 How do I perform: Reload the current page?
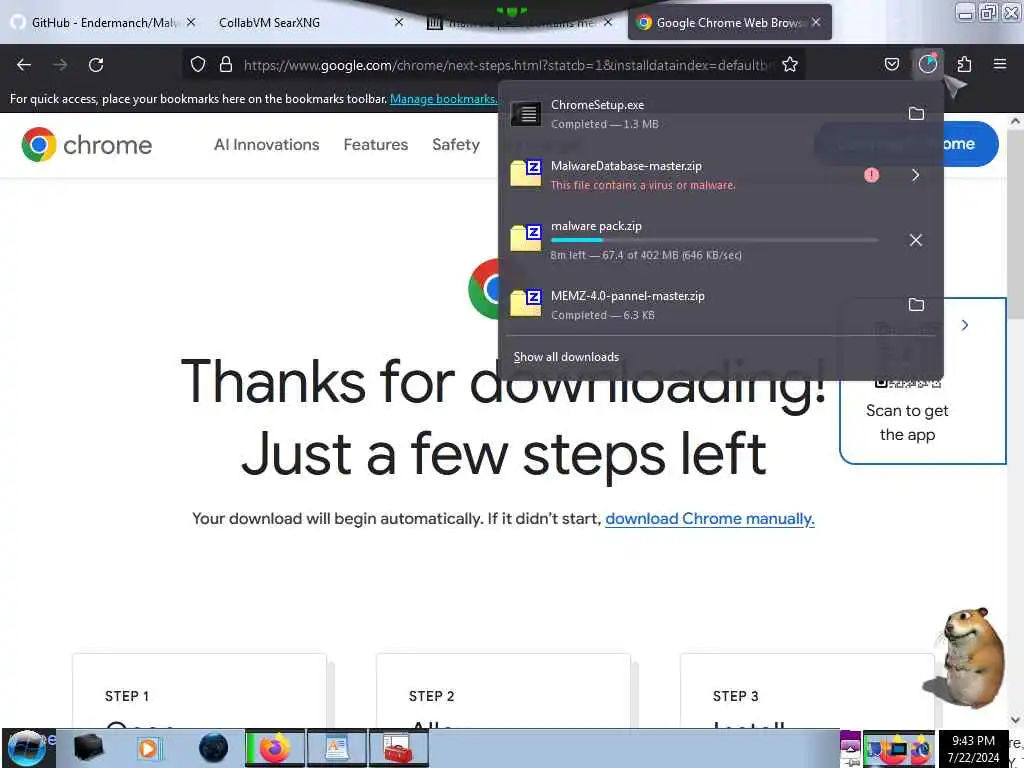click(96, 65)
